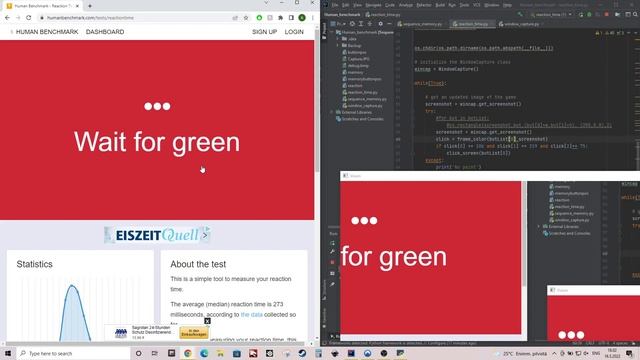
Task: Bookmark this page with the star icon
Action: [x=246, y=18]
